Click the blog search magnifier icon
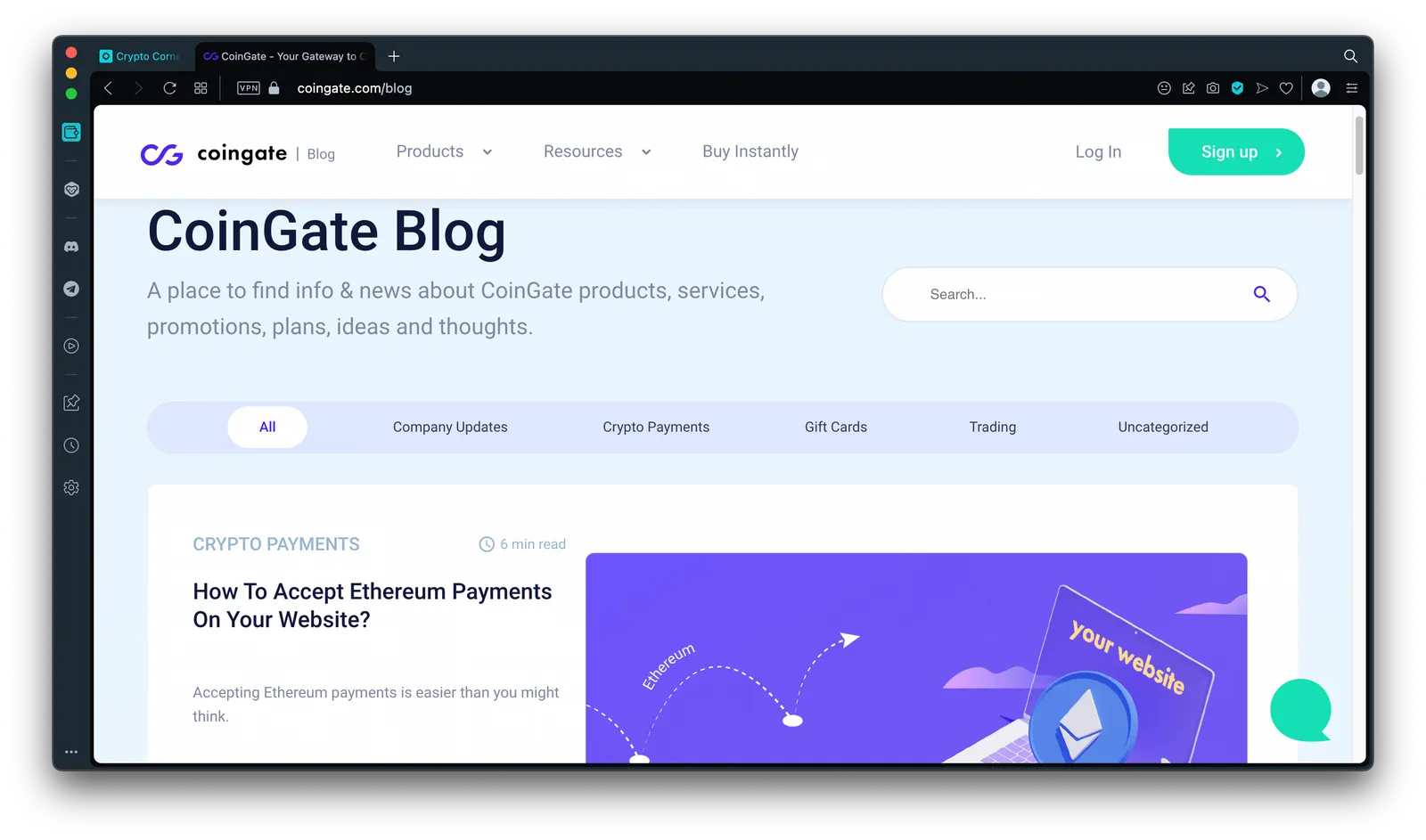 [1261, 294]
